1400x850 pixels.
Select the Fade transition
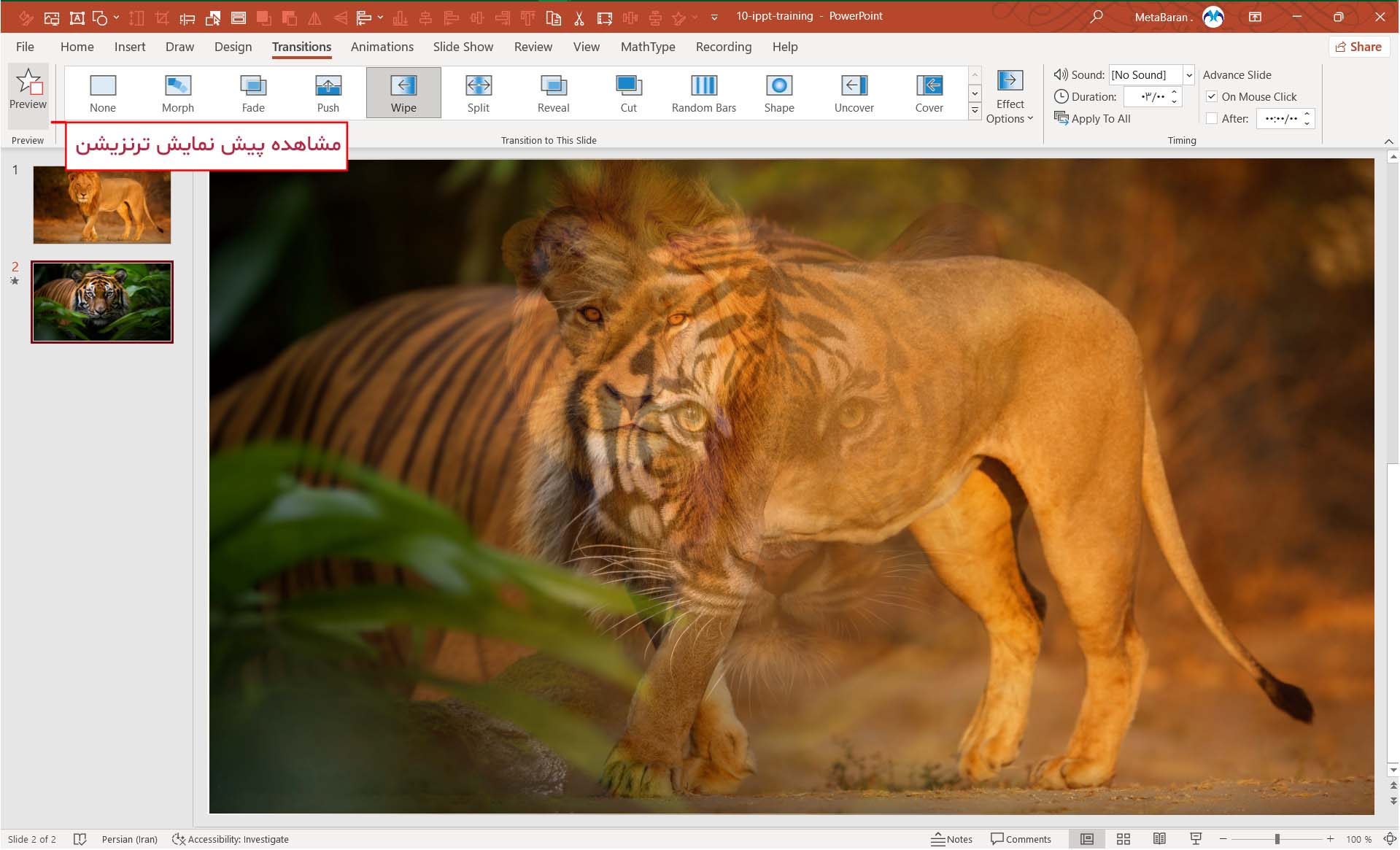[x=252, y=93]
